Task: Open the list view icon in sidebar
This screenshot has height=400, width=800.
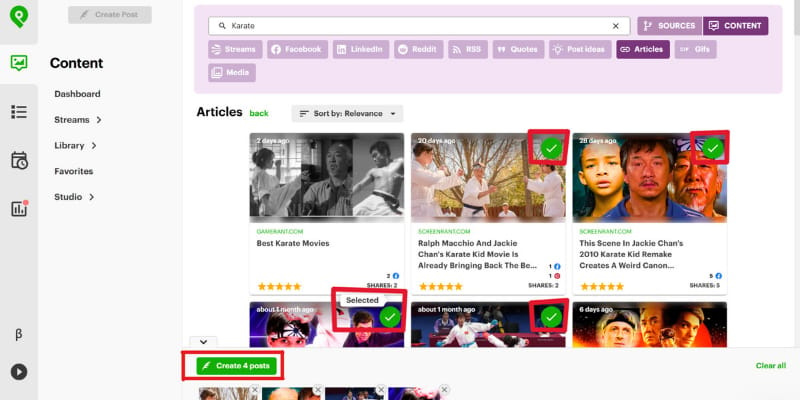Action: [19, 112]
